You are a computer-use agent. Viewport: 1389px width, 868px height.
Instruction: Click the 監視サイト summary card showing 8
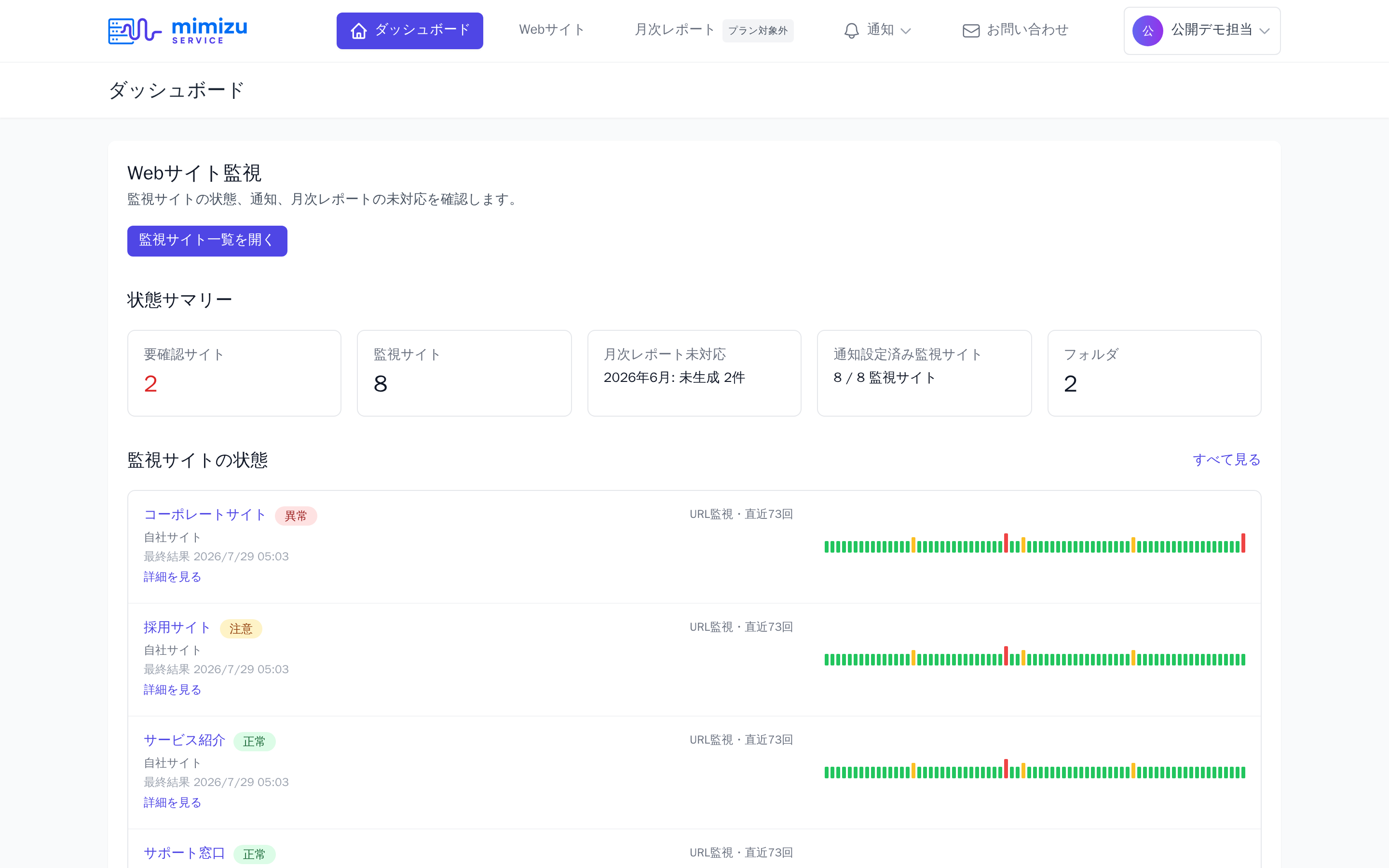[x=464, y=373]
